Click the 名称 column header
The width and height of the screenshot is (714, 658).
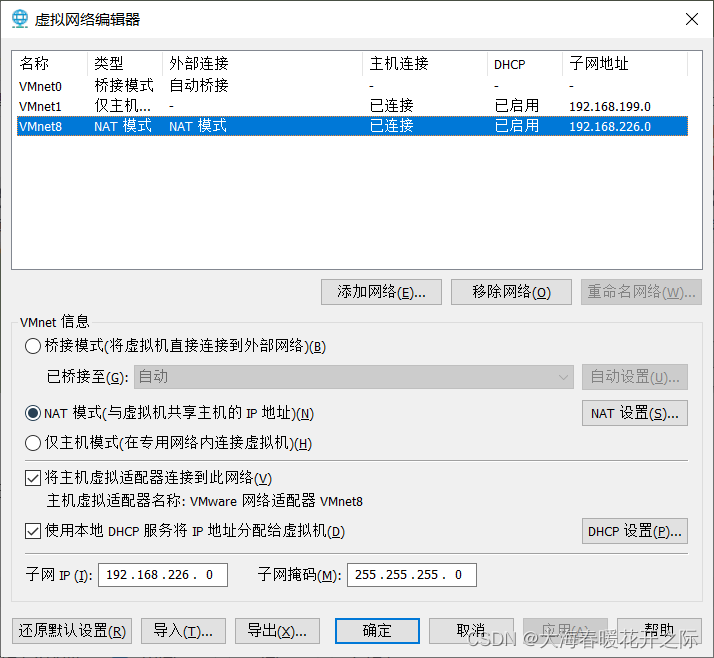(50, 63)
